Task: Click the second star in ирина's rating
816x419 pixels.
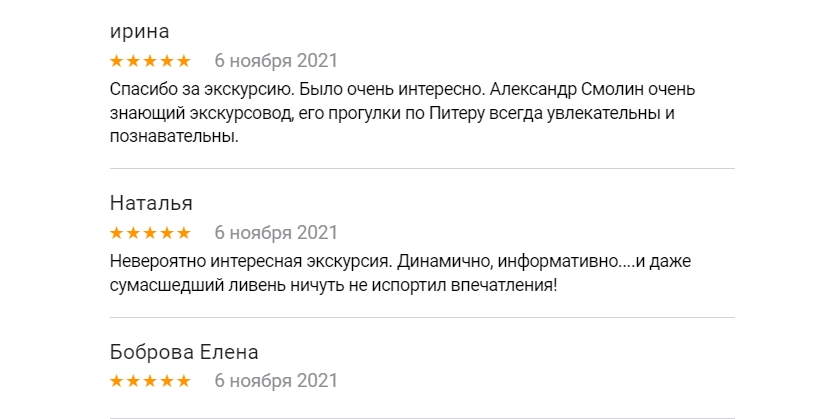Action: pyautogui.click(x=133, y=60)
